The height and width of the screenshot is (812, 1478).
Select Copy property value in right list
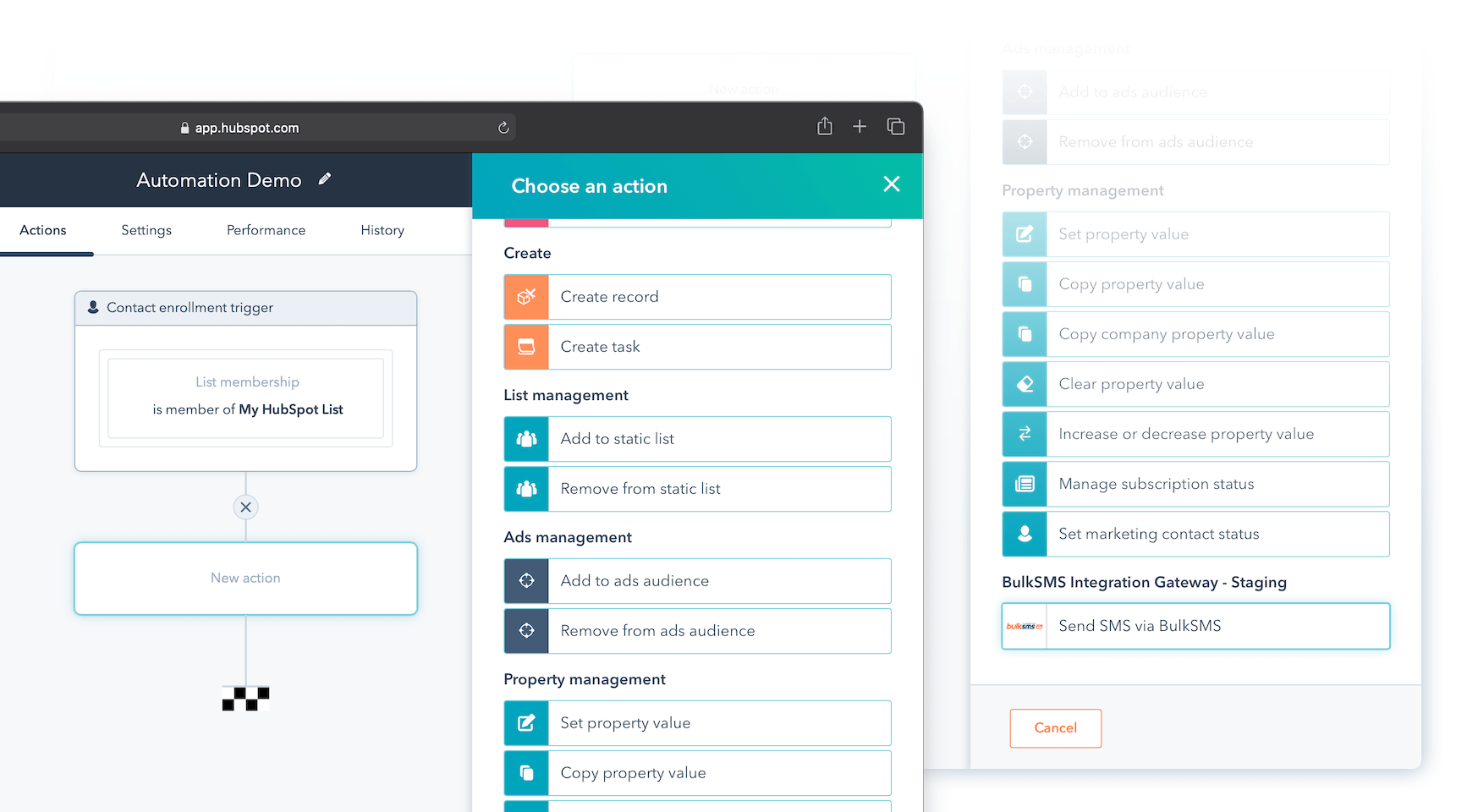click(1195, 284)
